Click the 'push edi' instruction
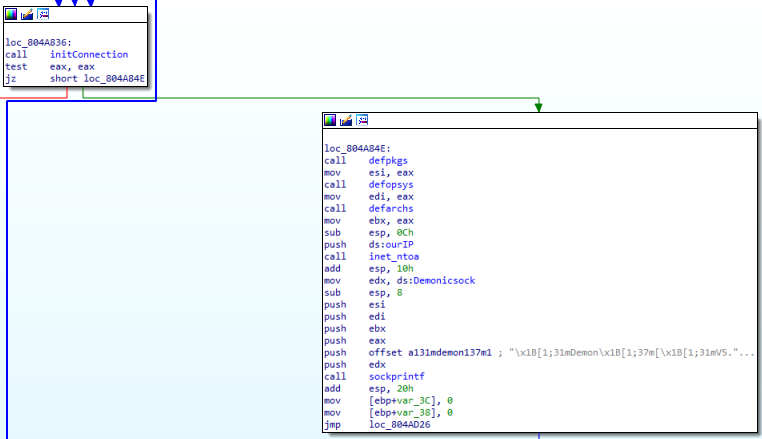The image size is (762, 439). (x=355, y=316)
